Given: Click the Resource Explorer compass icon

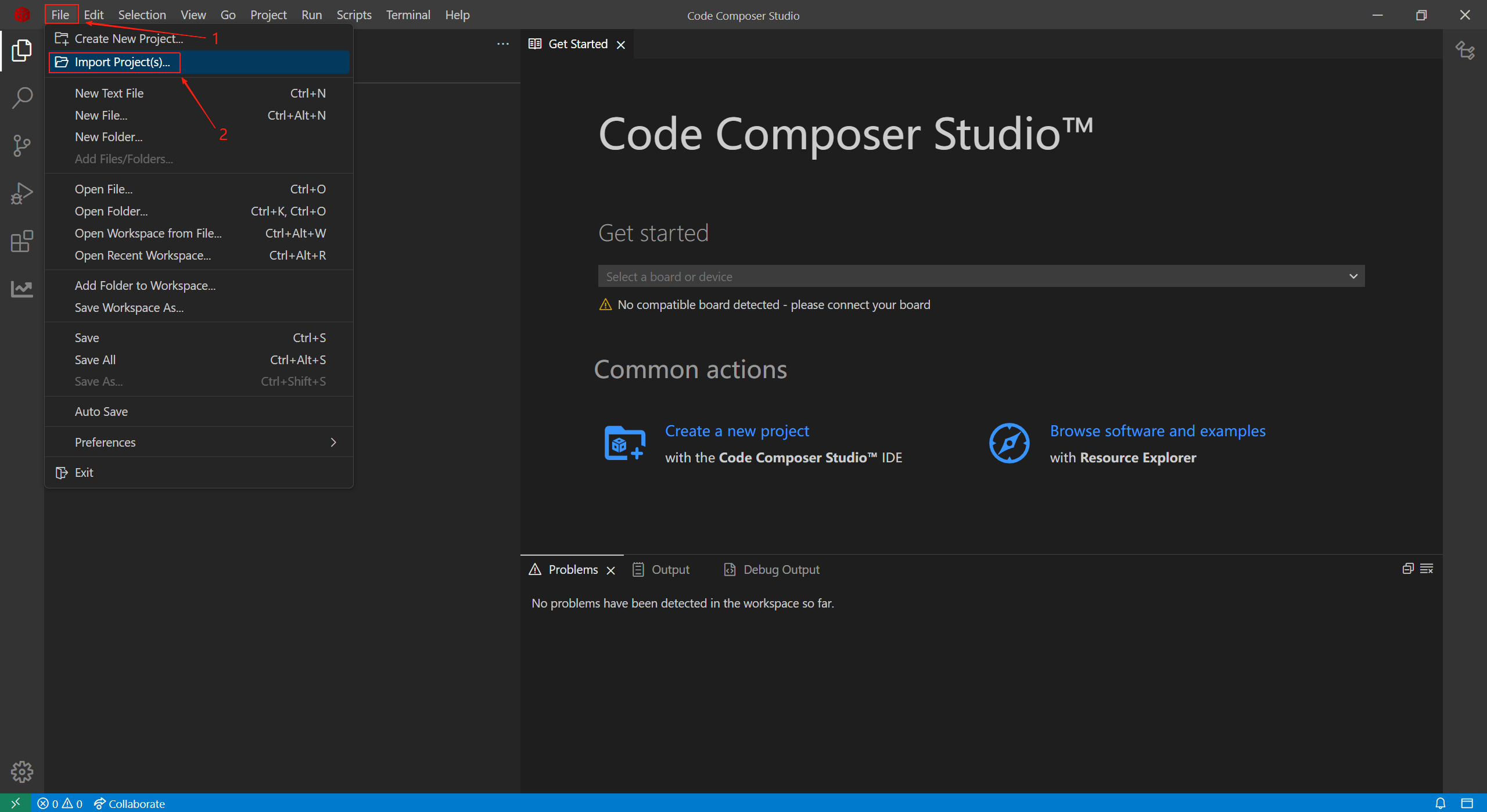Looking at the screenshot, I should (1010, 443).
